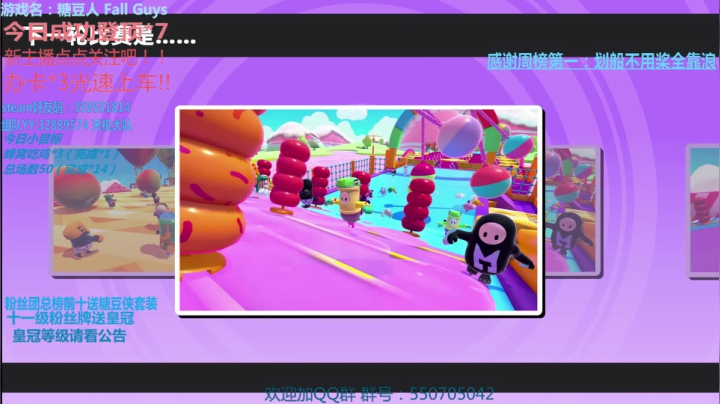Click the '今日小目标' heading text
The width and height of the screenshot is (720, 404).
coord(33,139)
